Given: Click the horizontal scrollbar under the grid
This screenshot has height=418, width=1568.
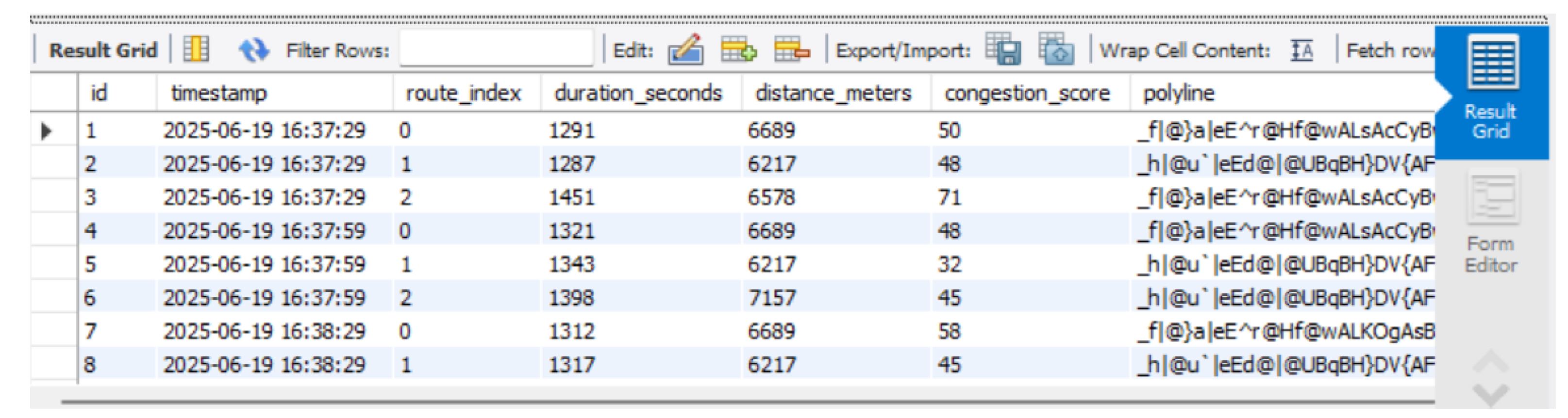Looking at the screenshot, I should [748, 401].
